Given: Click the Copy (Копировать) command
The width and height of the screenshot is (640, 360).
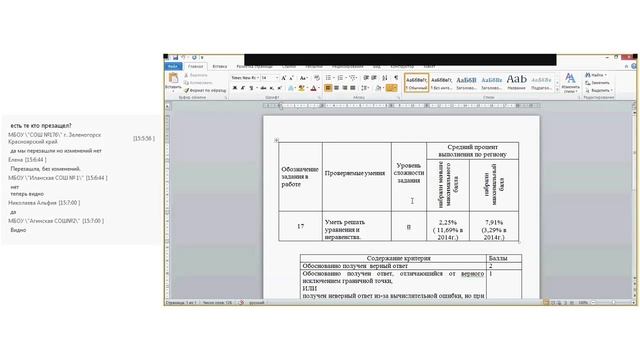Looking at the screenshot, I should click(x=198, y=83).
